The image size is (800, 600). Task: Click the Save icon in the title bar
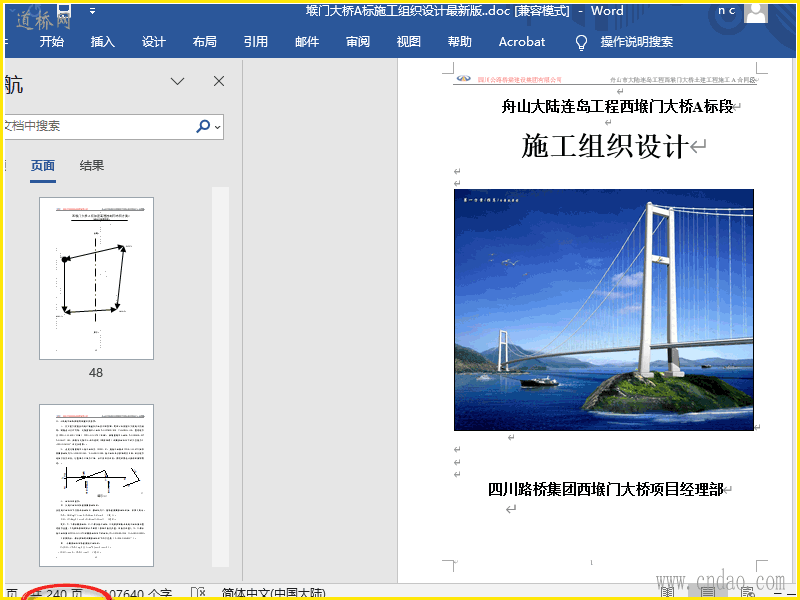coord(64,10)
